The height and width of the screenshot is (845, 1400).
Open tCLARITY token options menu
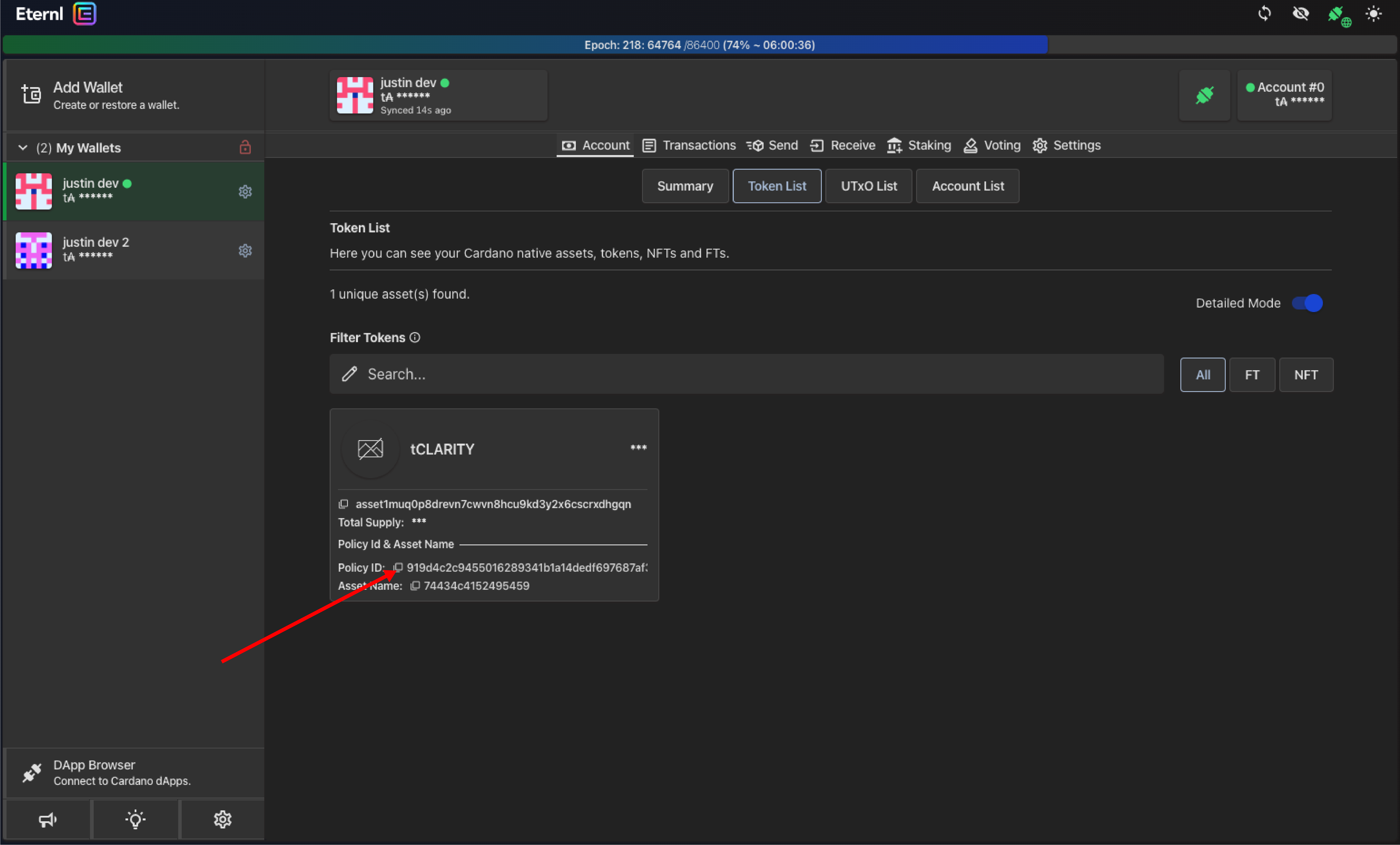[638, 448]
